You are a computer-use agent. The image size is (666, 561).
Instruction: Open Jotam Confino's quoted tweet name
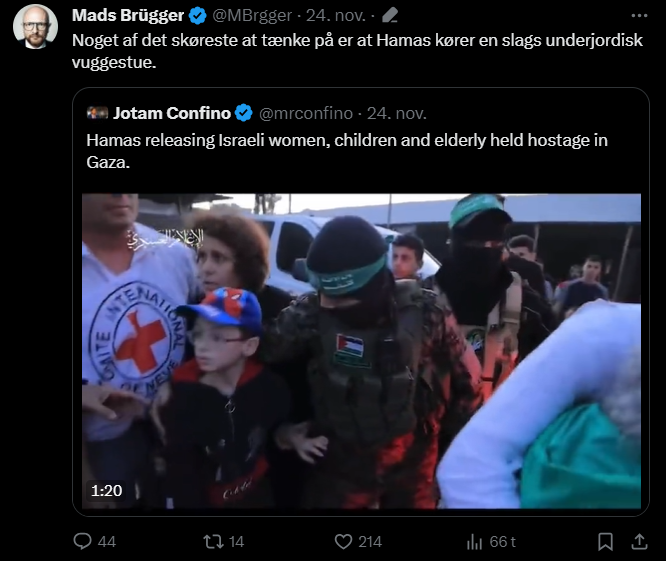click(x=172, y=113)
